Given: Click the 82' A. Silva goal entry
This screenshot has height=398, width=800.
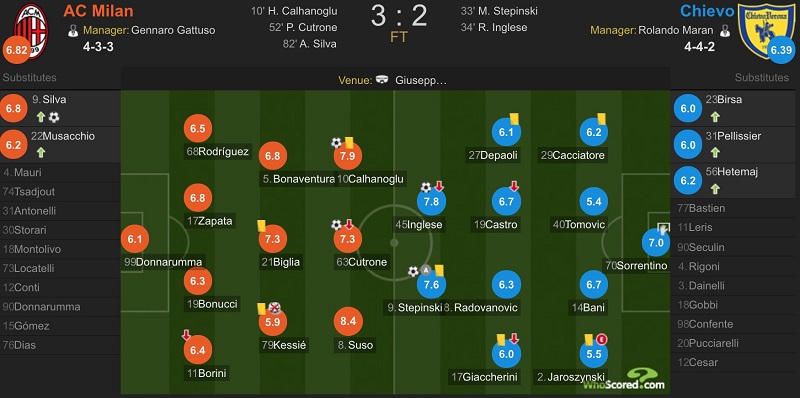Looking at the screenshot, I should [310, 44].
